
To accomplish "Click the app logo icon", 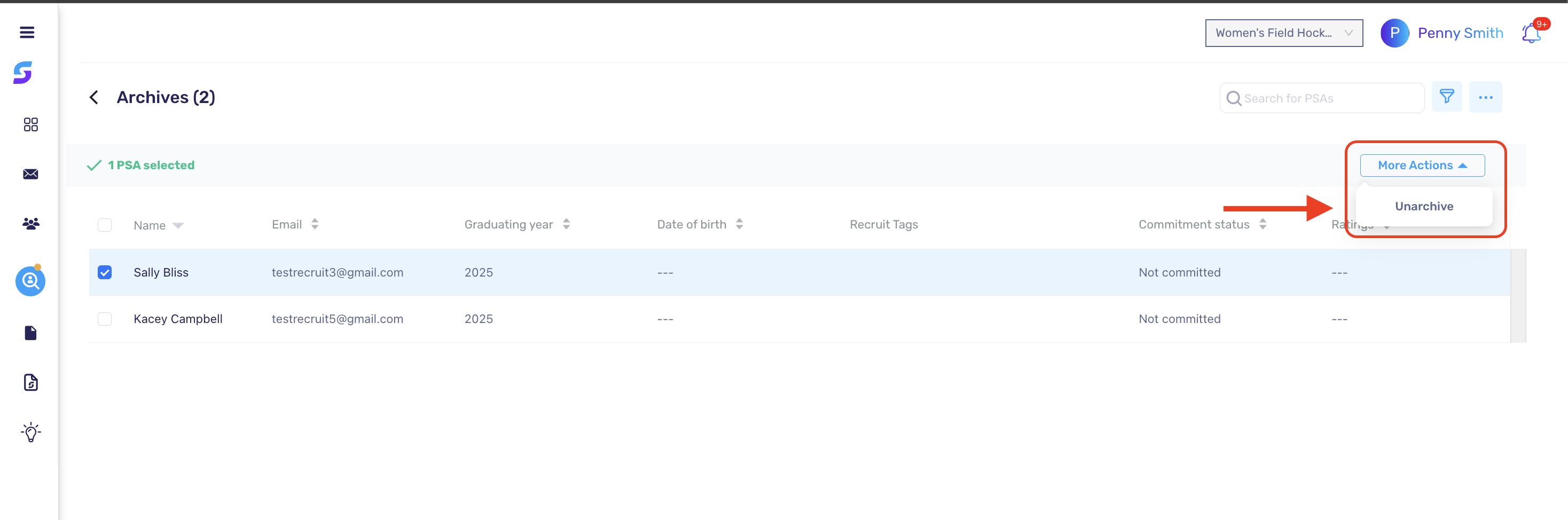I will 23,73.
